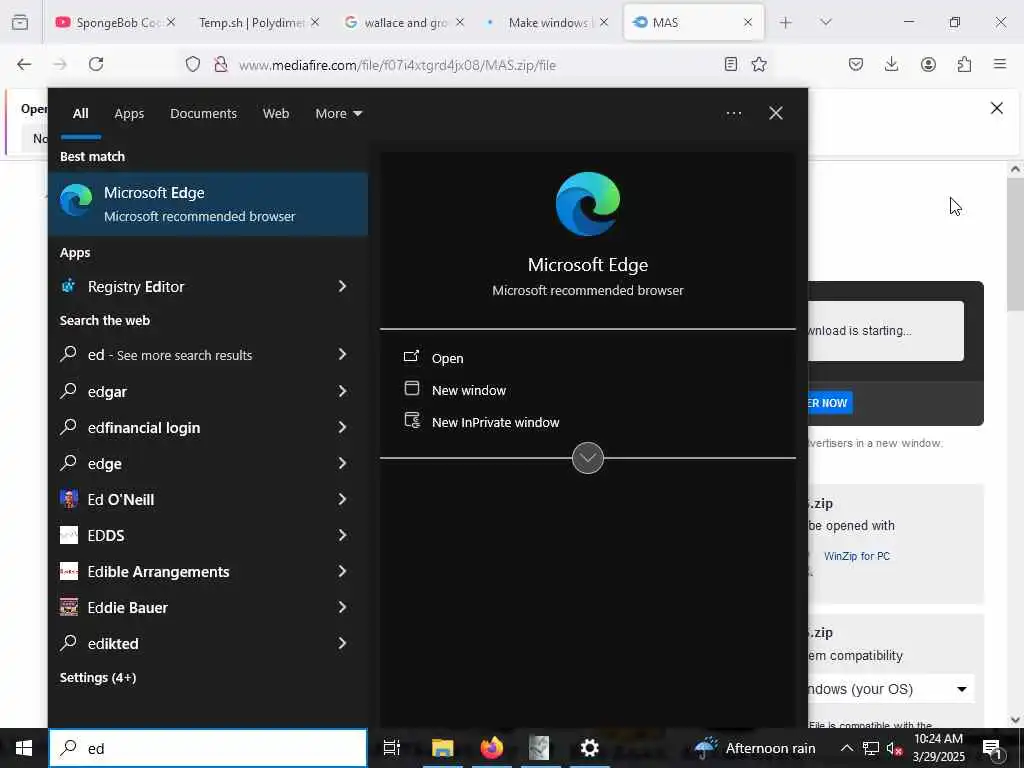Toggle reader view icon in address bar
Image resolution: width=1024 pixels, height=768 pixels.
pyautogui.click(x=731, y=64)
